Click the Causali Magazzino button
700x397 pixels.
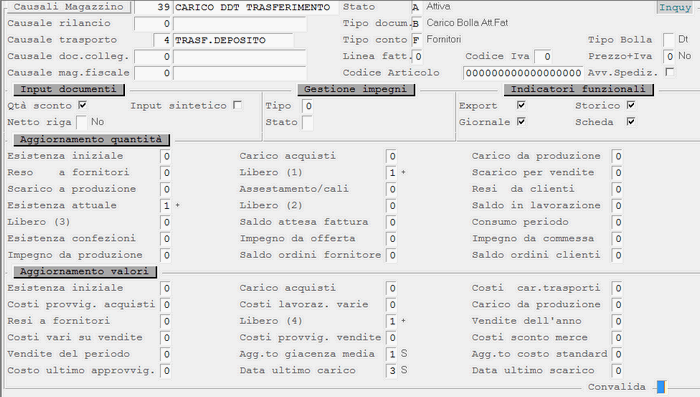pyautogui.click(x=68, y=7)
